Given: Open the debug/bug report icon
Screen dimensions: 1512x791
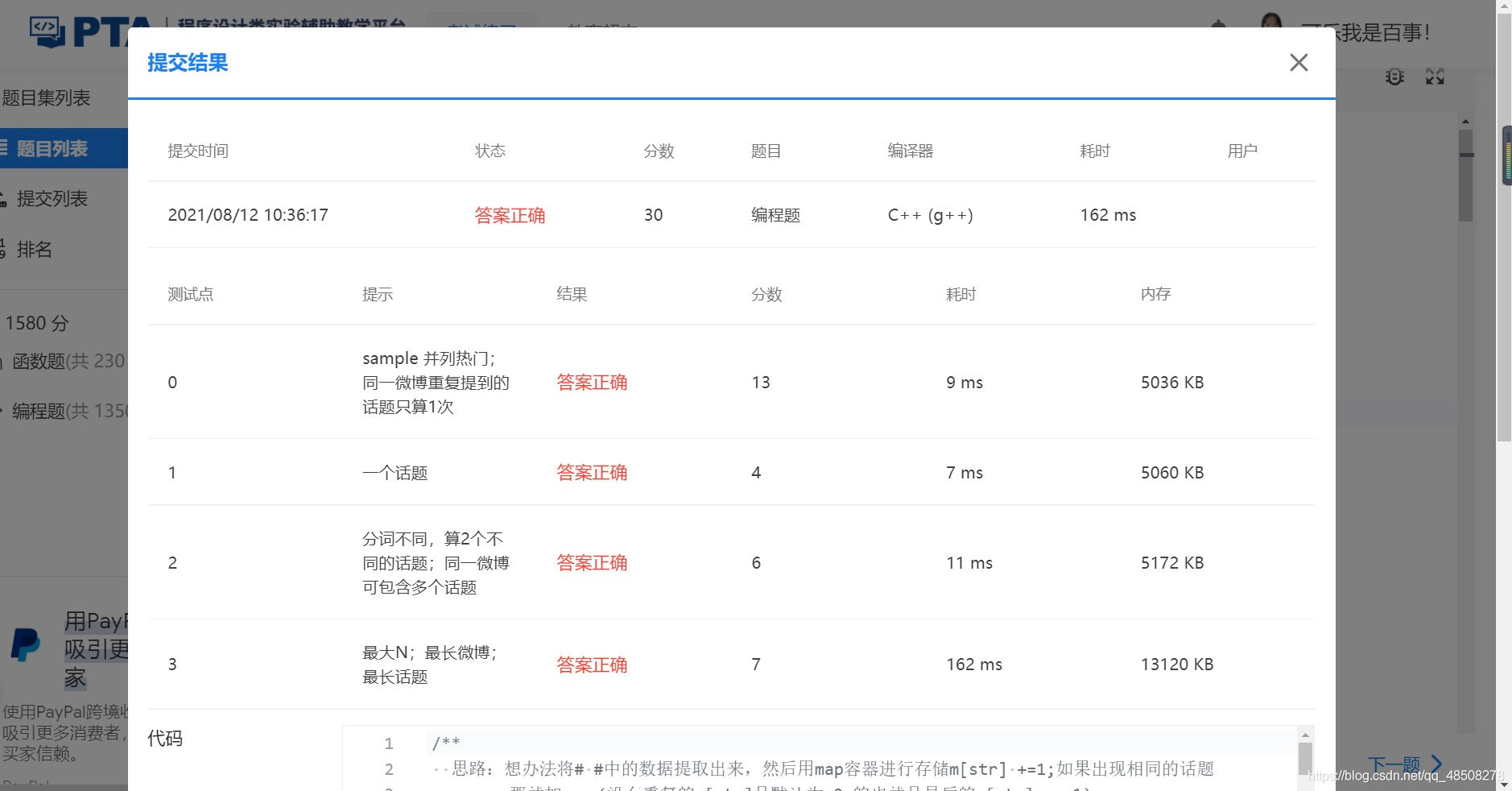Looking at the screenshot, I should click(x=1393, y=77).
